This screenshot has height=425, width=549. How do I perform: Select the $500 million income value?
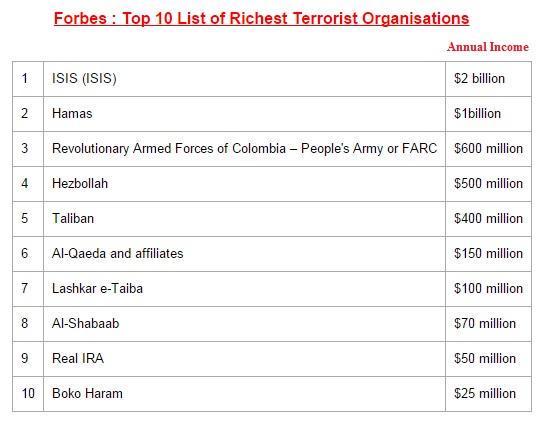click(x=488, y=184)
